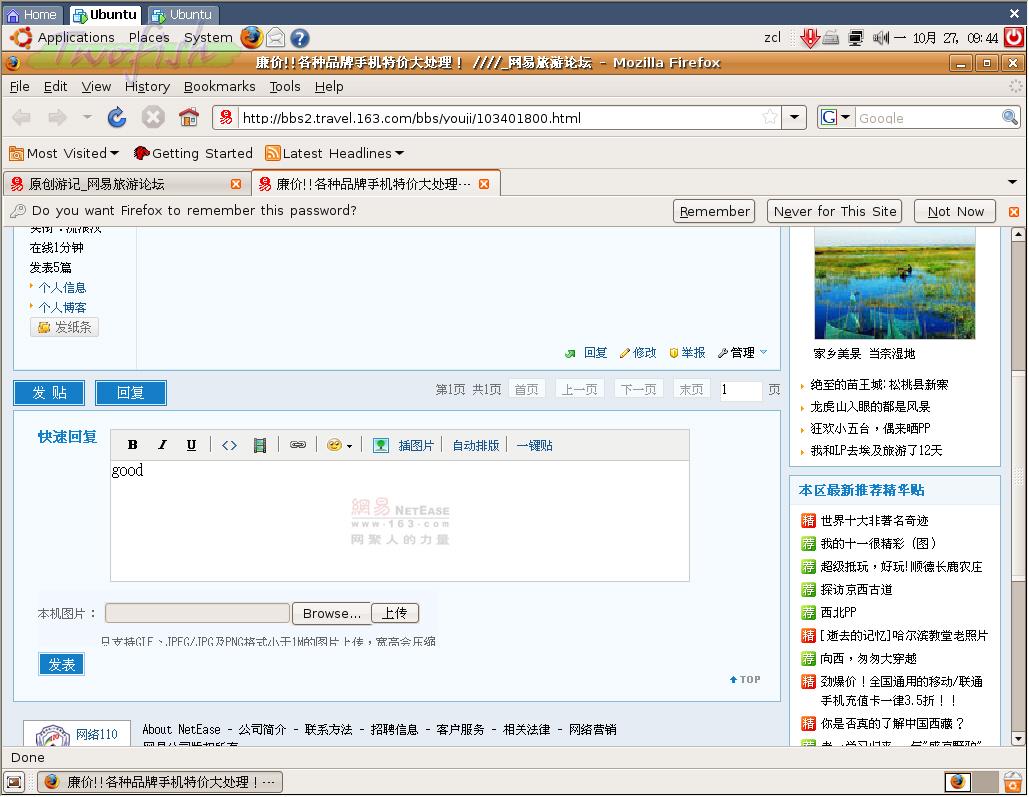Click the wetland landscape thumbnail image
1029x797 pixels.
[894, 283]
